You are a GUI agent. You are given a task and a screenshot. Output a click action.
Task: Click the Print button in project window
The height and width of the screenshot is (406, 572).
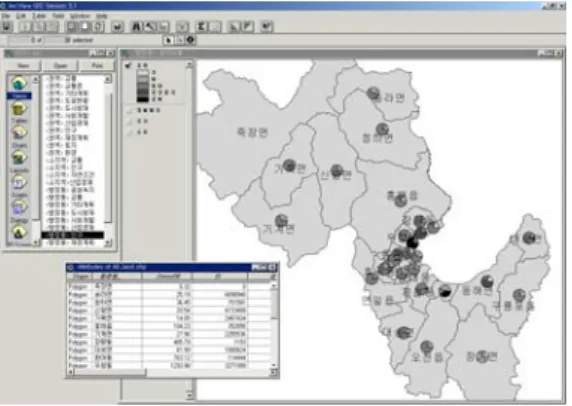coord(97,65)
